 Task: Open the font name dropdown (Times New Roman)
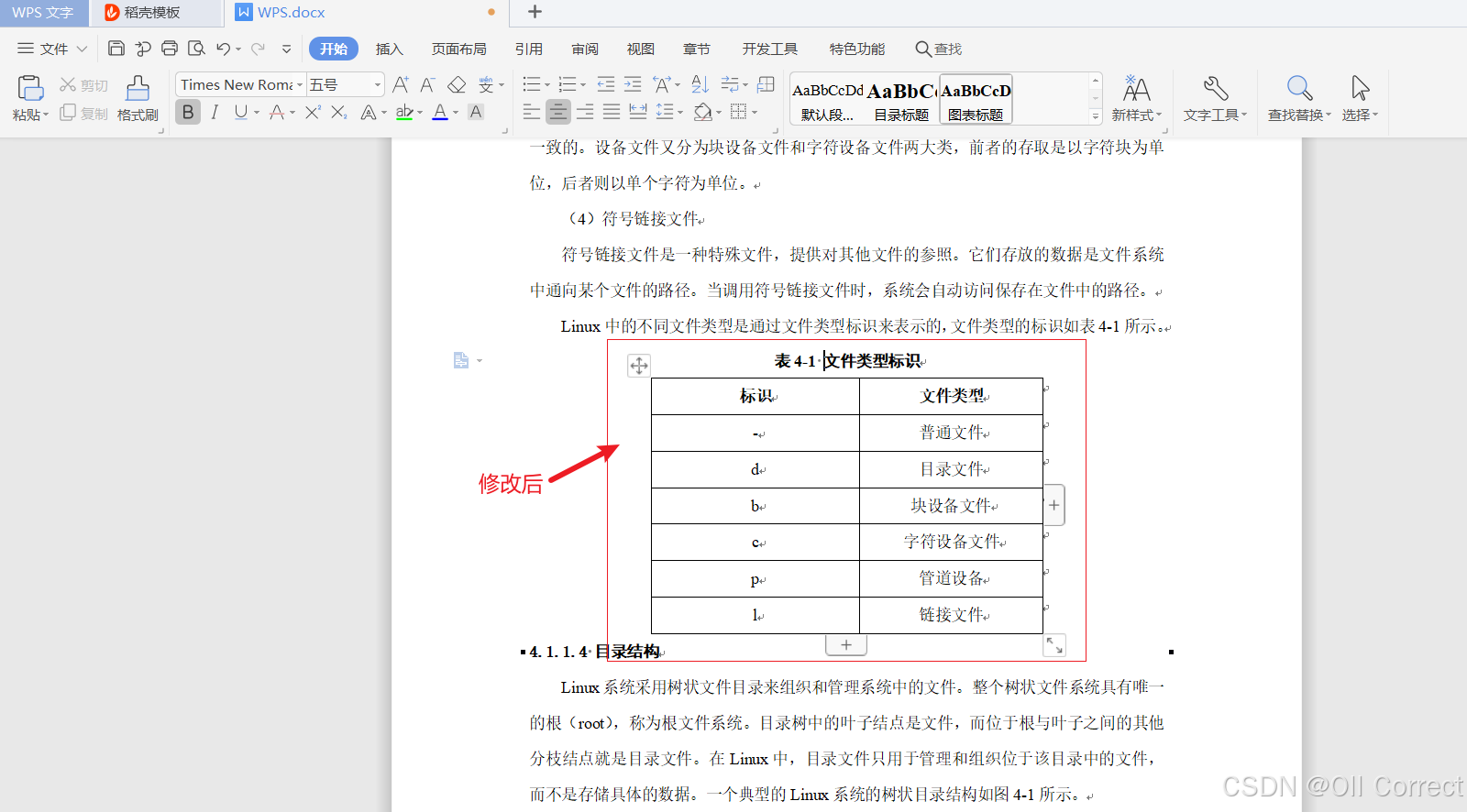(299, 85)
